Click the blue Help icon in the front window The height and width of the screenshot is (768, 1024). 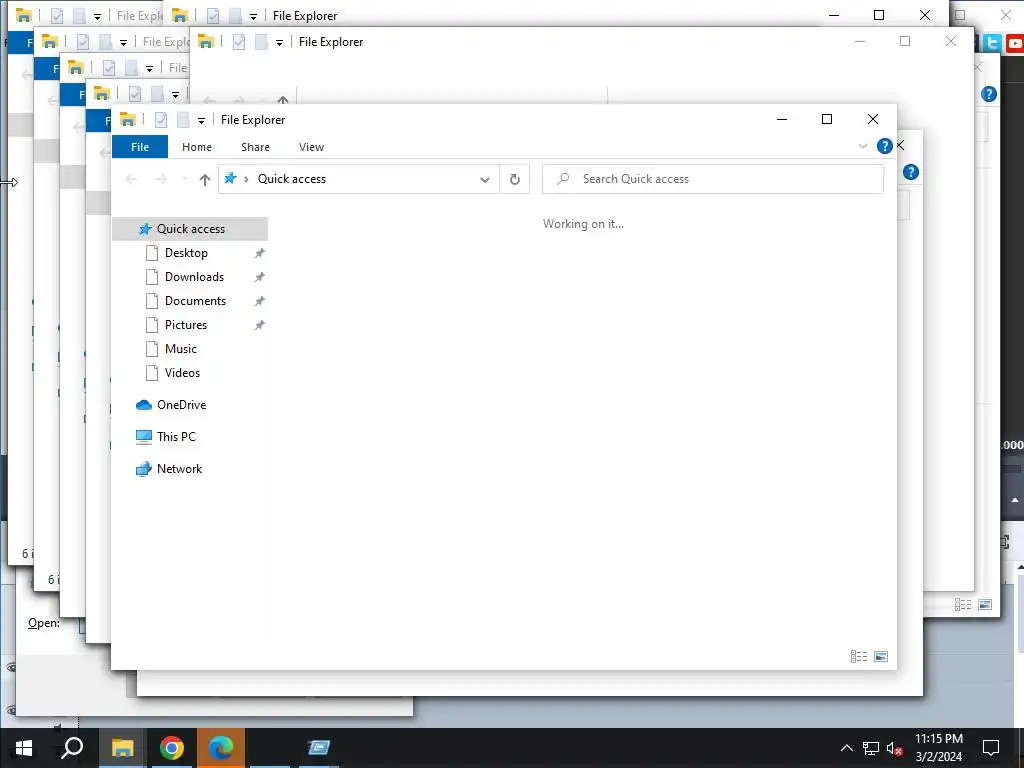(x=884, y=146)
